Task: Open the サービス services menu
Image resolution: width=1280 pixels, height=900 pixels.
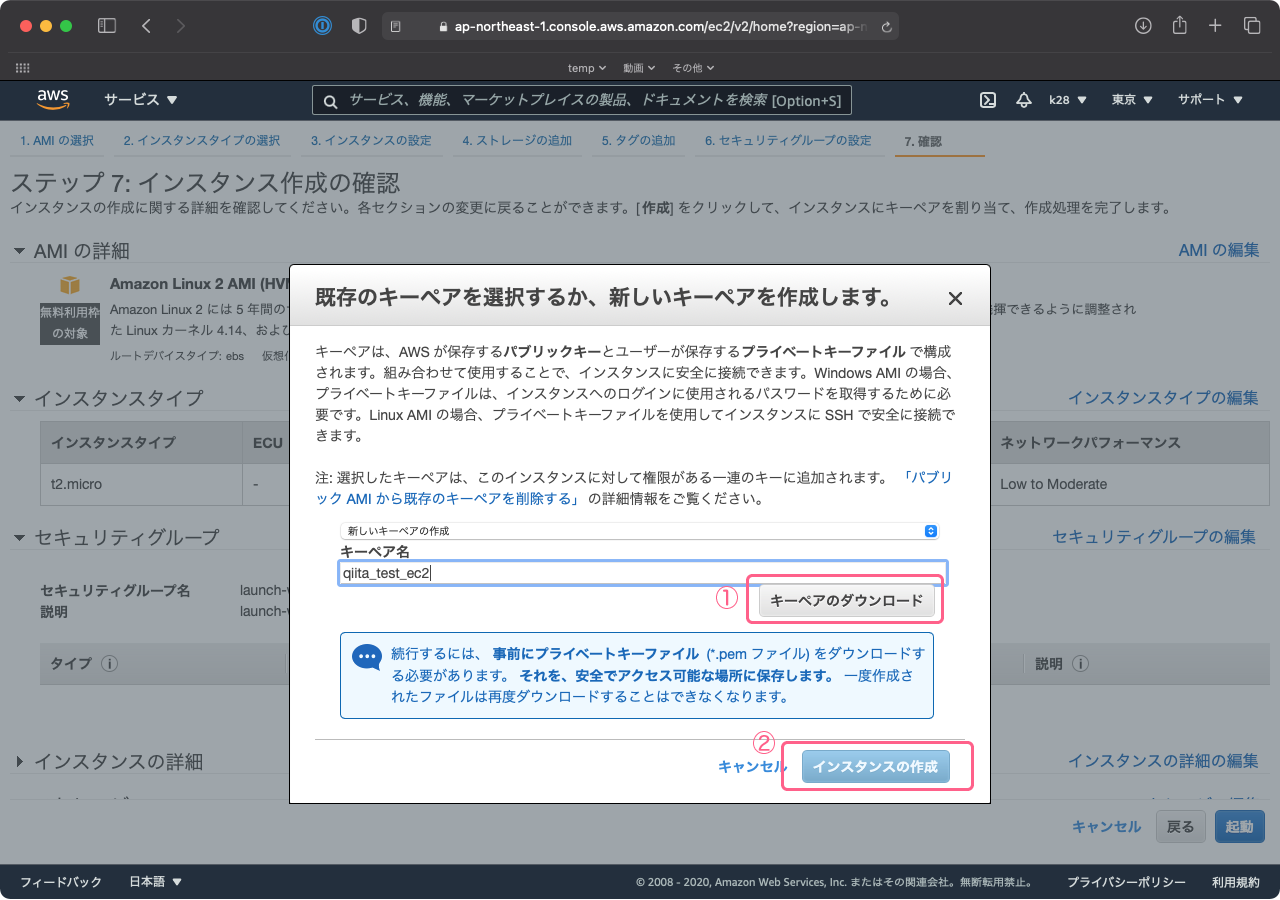Action: (x=141, y=100)
